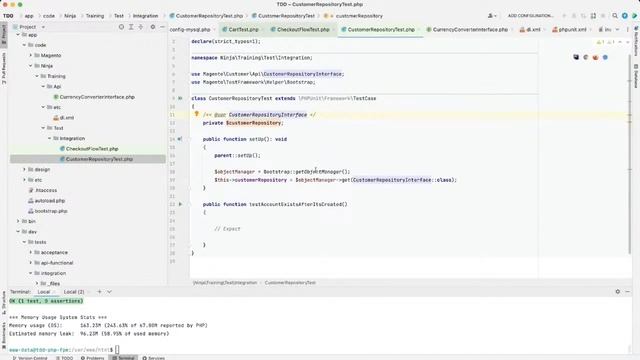Toggle the Pull Requests side stripe button
Image resolution: width=640 pixels, height=360 pixels.
coord(4,69)
